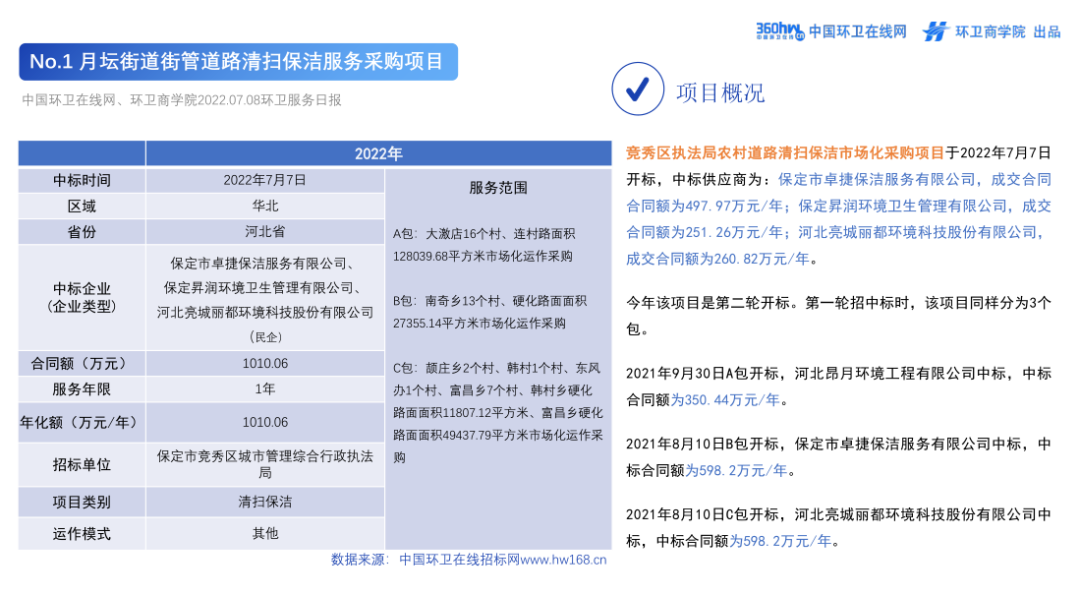Click the 环卫商学院 H logo icon
This screenshot has width=1080, height=595.
(935, 32)
